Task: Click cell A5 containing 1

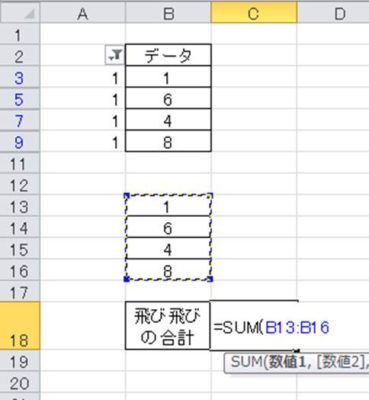Action: (x=83, y=98)
